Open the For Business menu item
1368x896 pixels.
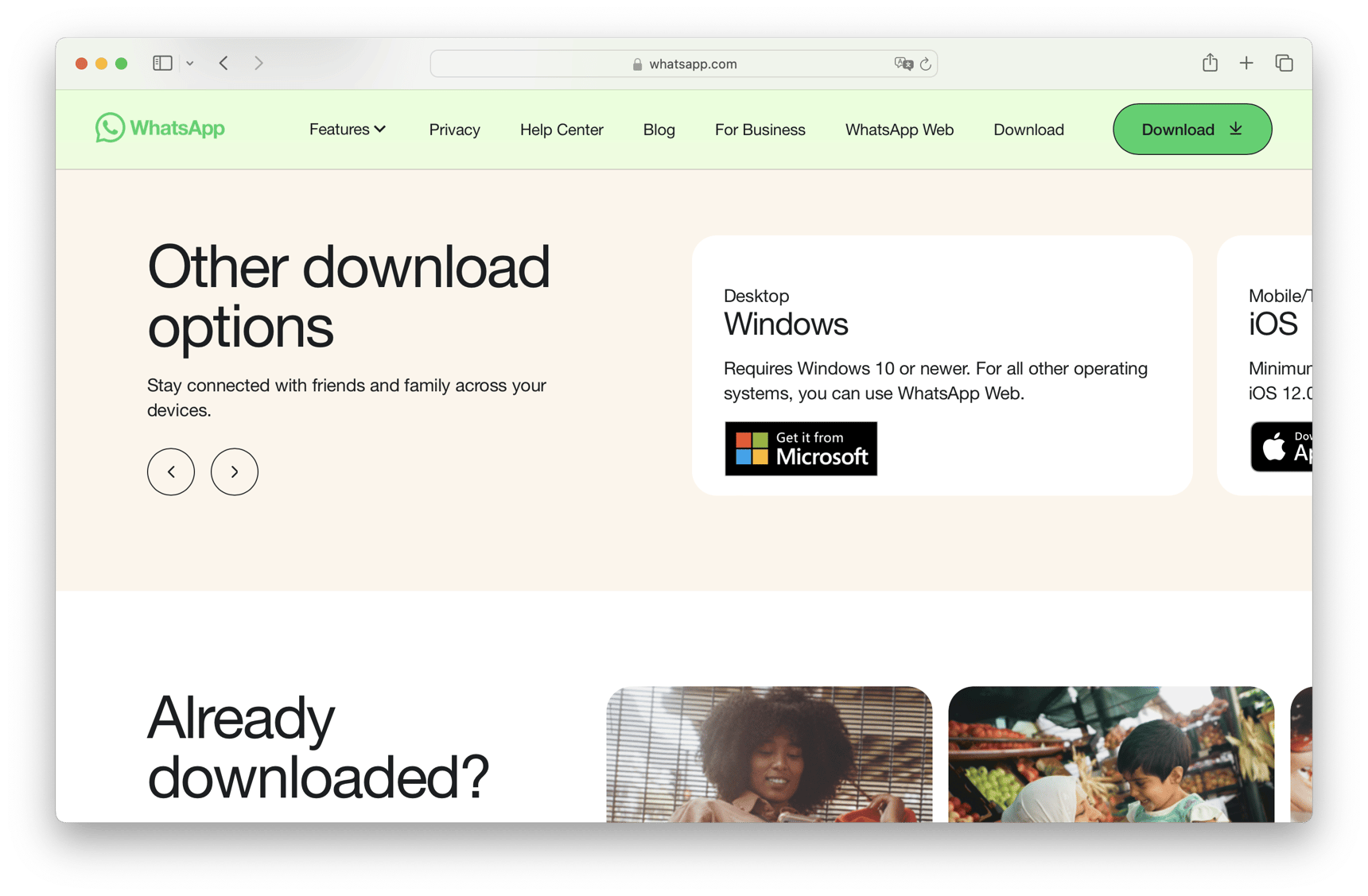tap(760, 129)
